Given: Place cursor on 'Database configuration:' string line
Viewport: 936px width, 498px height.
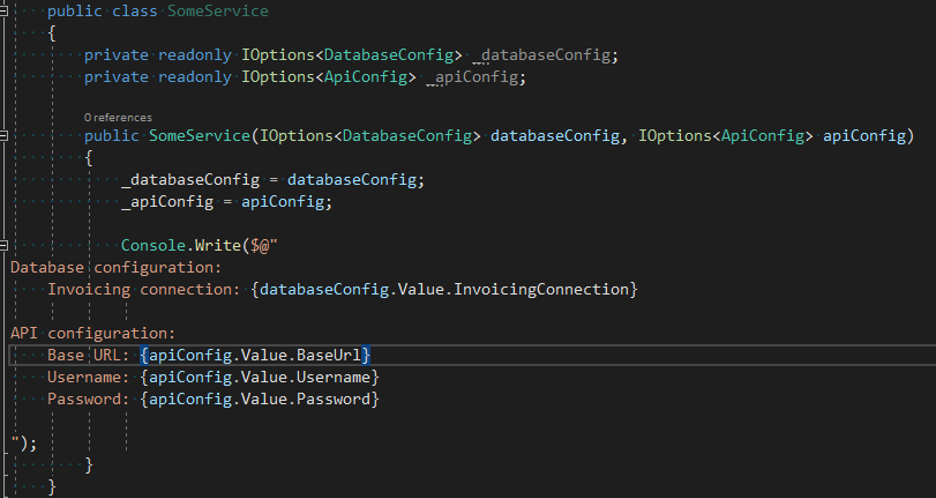Looking at the screenshot, I should point(116,268).
